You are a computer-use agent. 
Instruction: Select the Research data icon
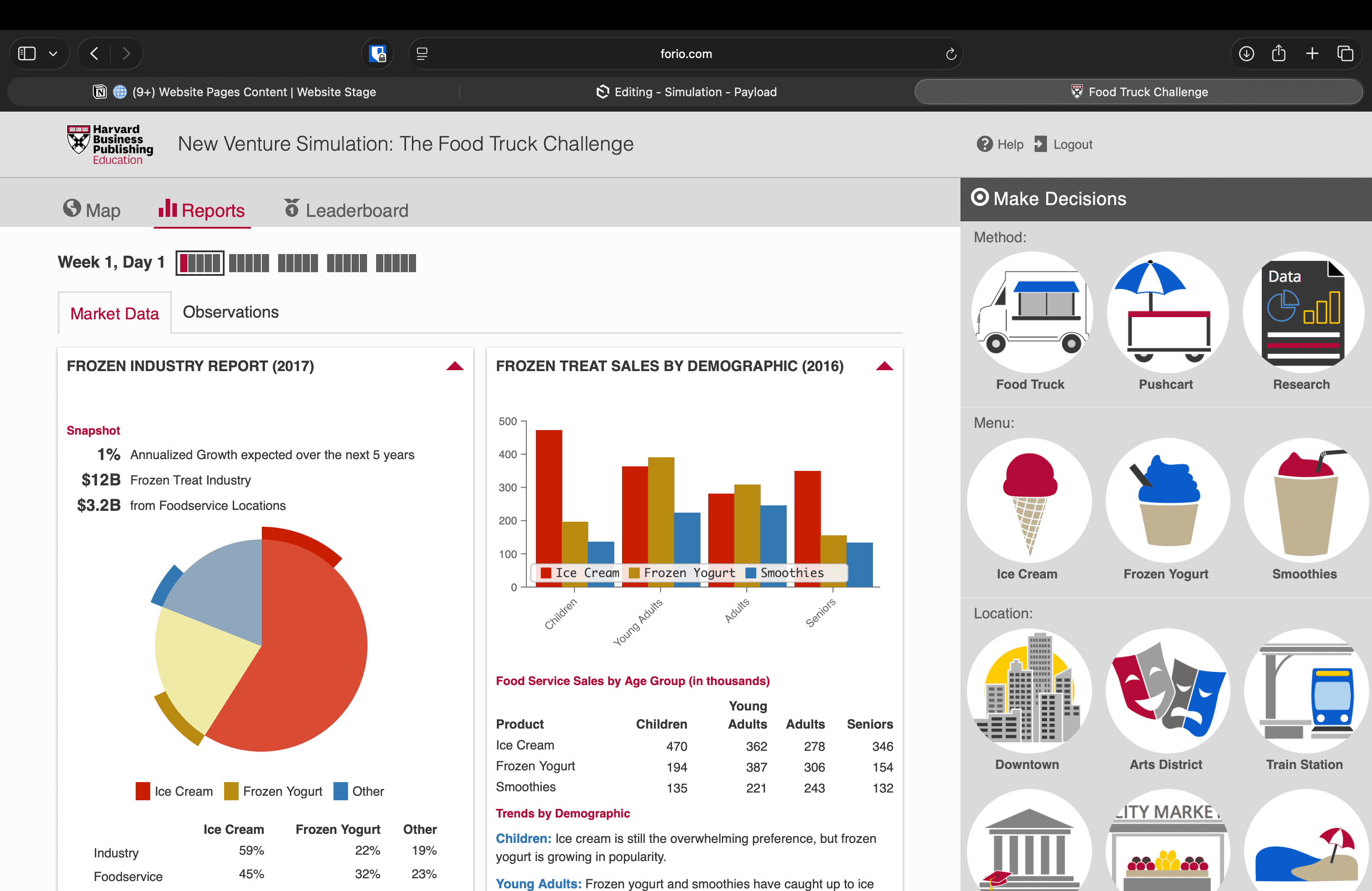coord(1303,312)
